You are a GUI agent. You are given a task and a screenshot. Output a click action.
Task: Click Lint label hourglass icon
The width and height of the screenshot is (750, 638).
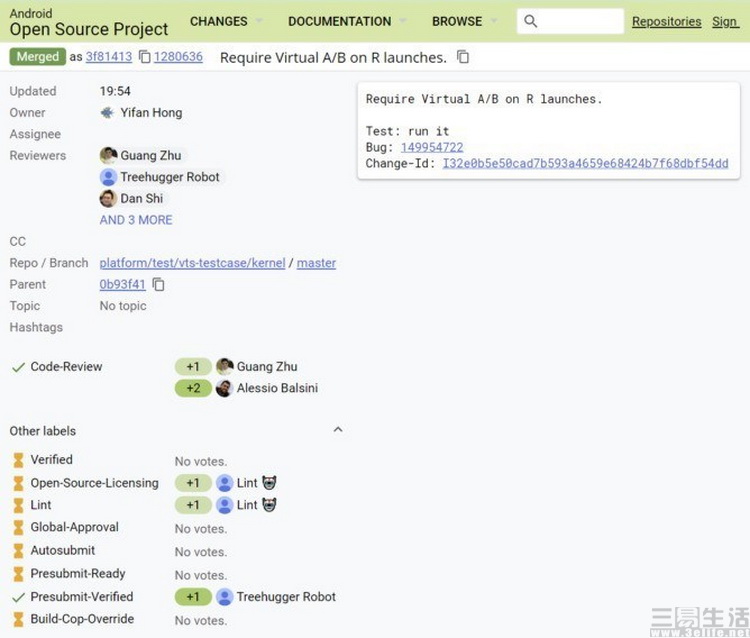(18, 506)
